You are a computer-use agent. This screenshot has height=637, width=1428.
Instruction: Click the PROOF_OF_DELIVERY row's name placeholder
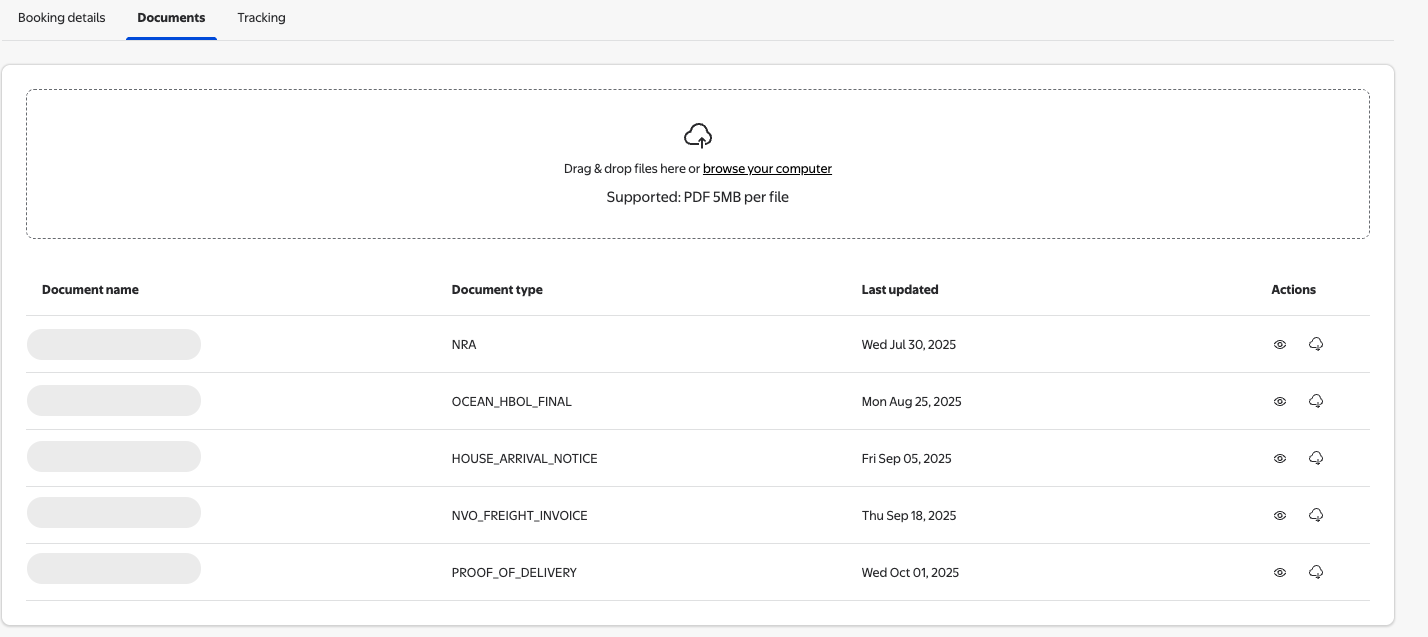(x=114, y=569)
